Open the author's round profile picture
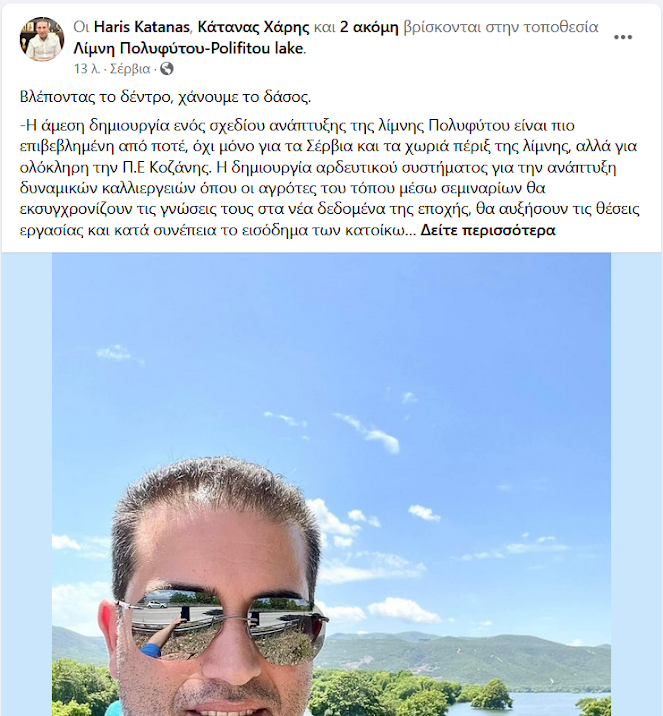 (x=42, y=39)
